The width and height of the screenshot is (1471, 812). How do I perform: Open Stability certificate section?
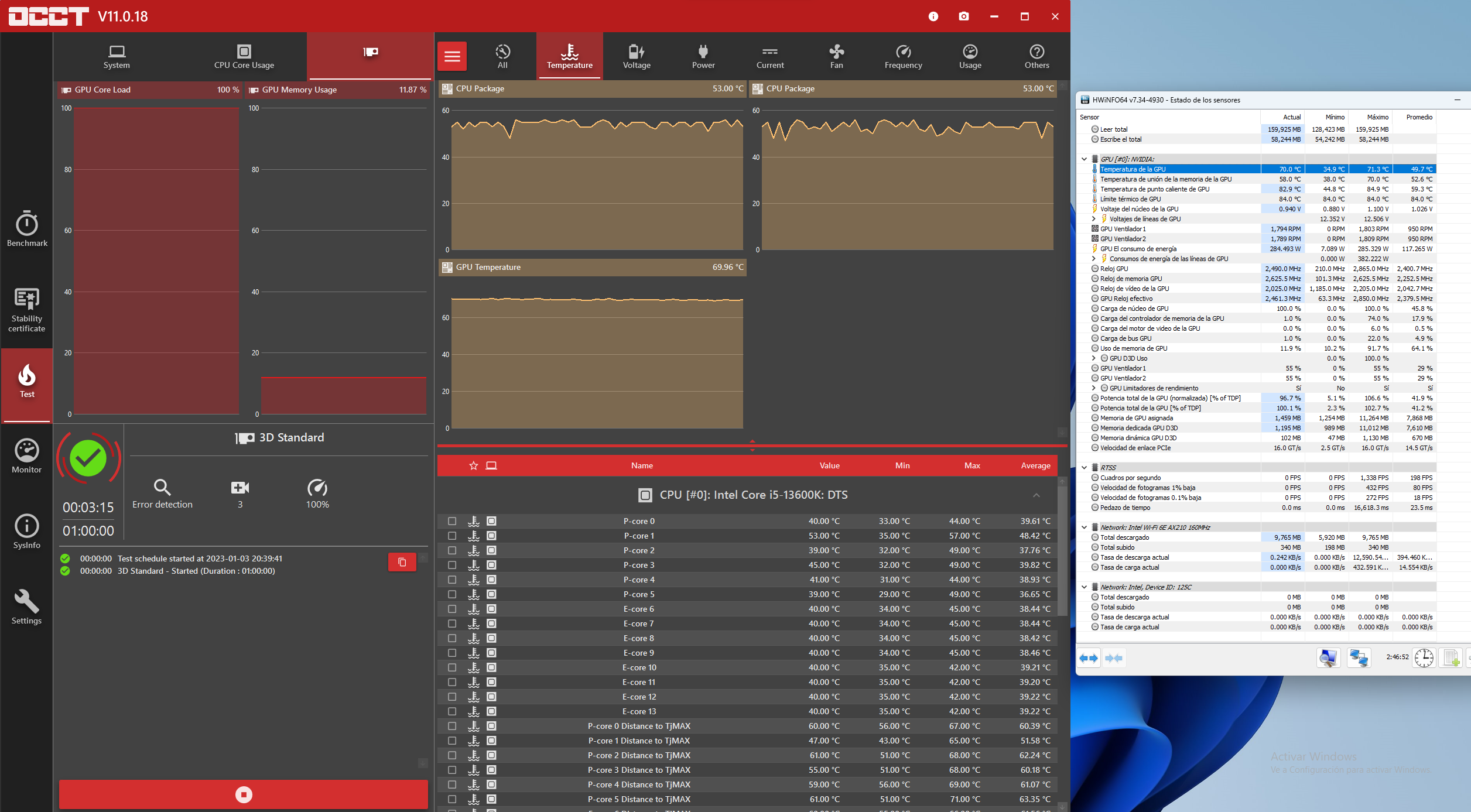27,310
